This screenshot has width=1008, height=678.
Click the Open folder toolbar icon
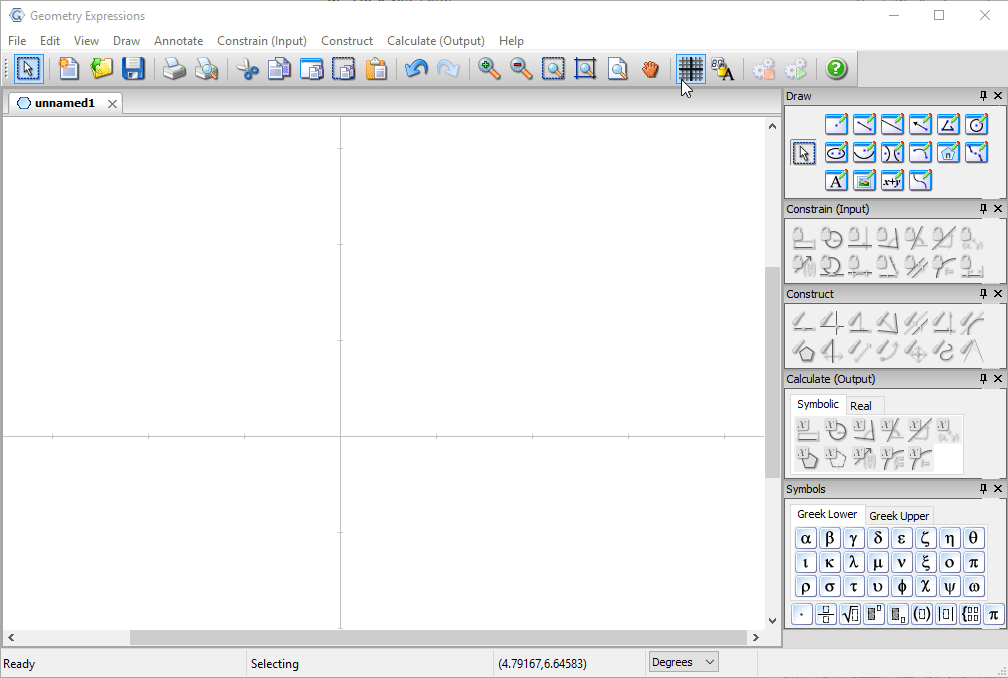pyautogui.click(x=101, y=69)
